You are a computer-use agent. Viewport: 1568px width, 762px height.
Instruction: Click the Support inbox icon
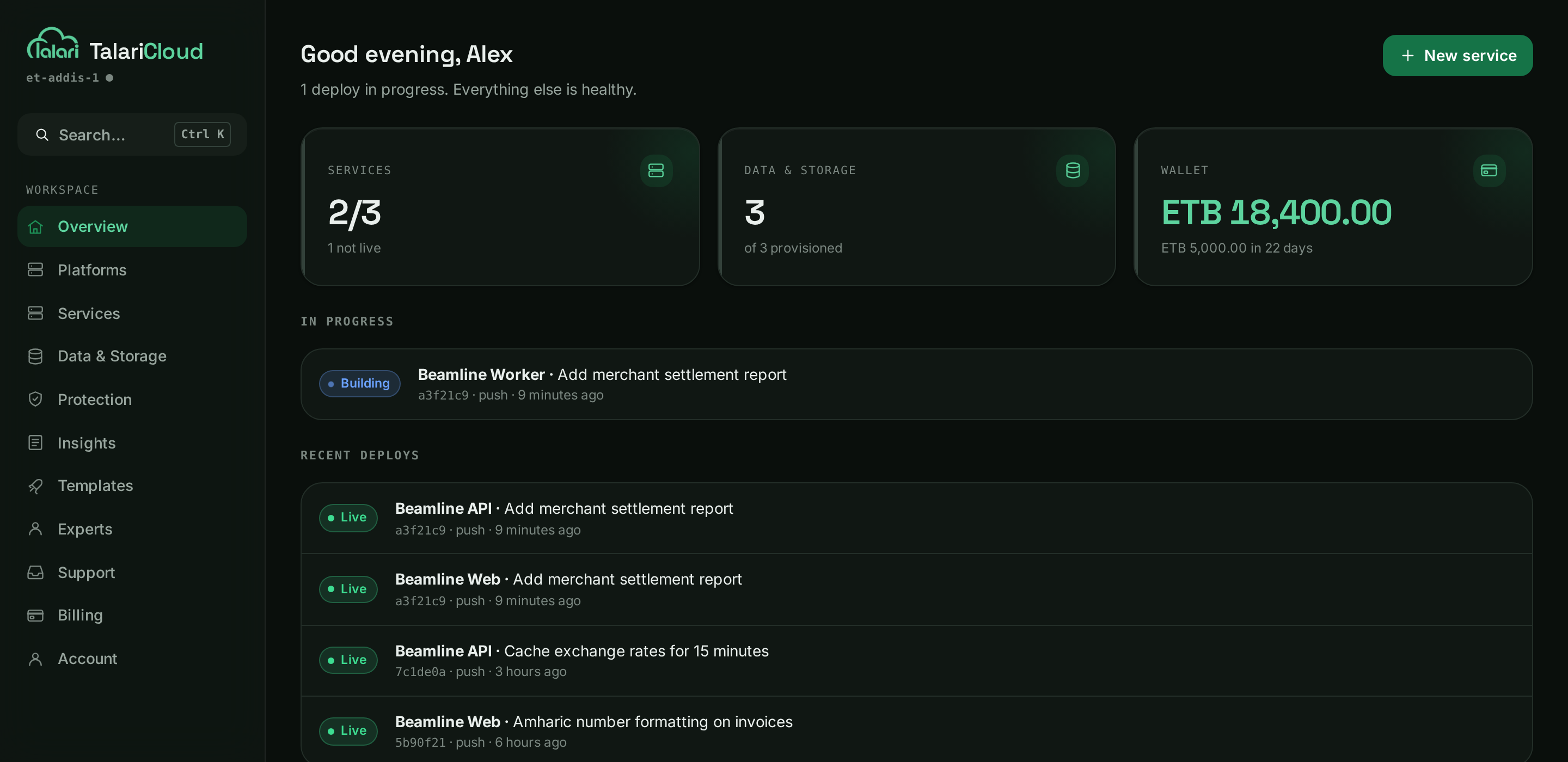pyautogui.click(x=35, y=573)
